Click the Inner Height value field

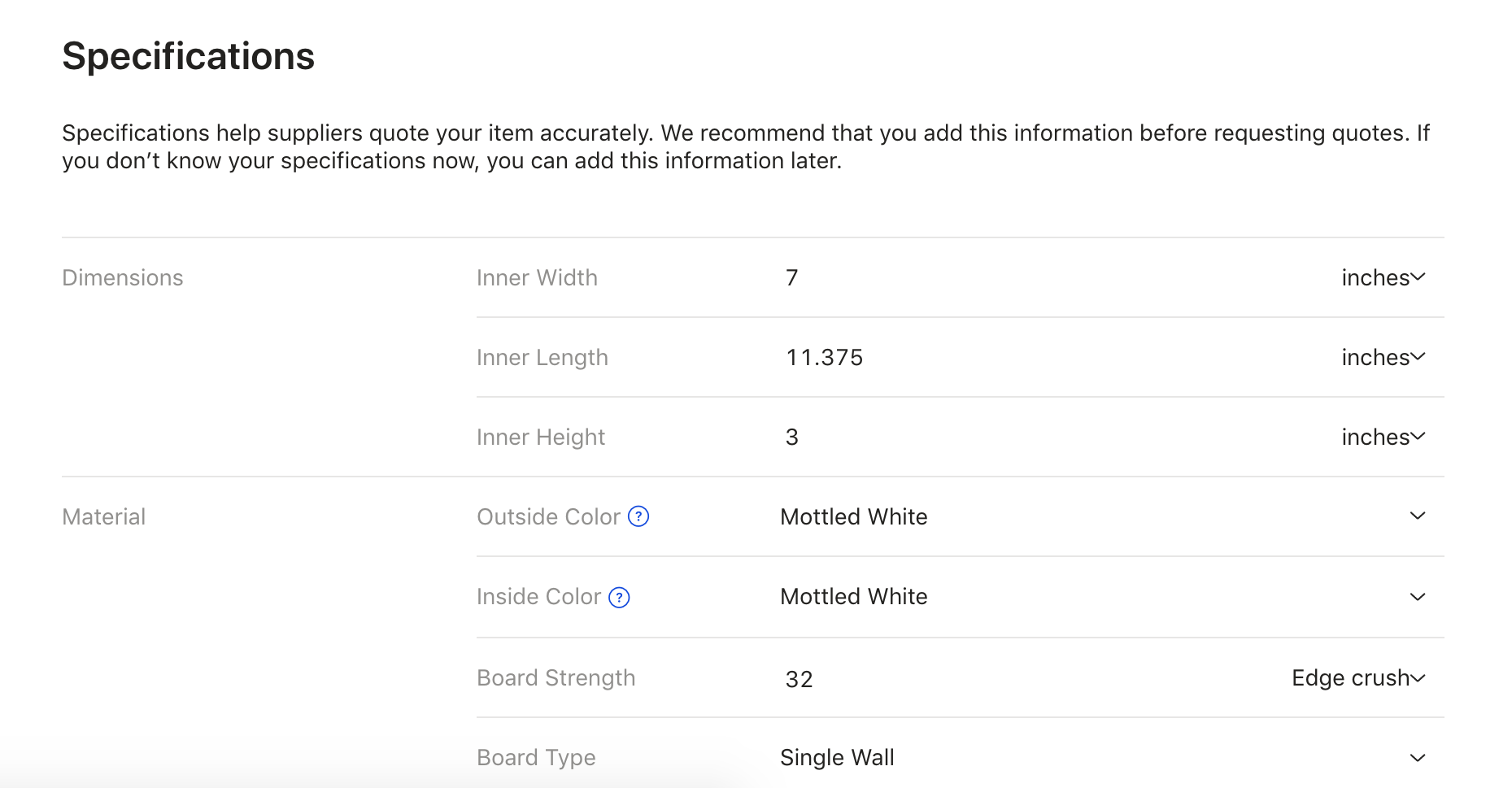click(x=976, y=438)
